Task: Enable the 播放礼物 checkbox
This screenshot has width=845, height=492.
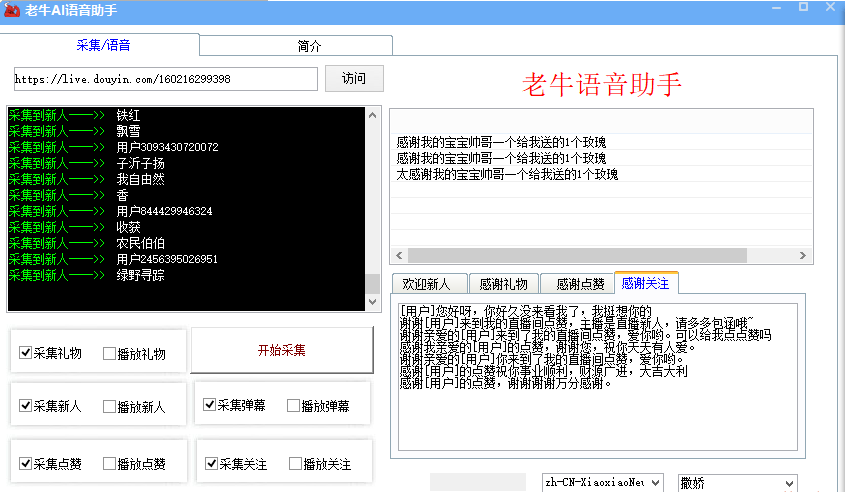Action: (x=110, y=353)
